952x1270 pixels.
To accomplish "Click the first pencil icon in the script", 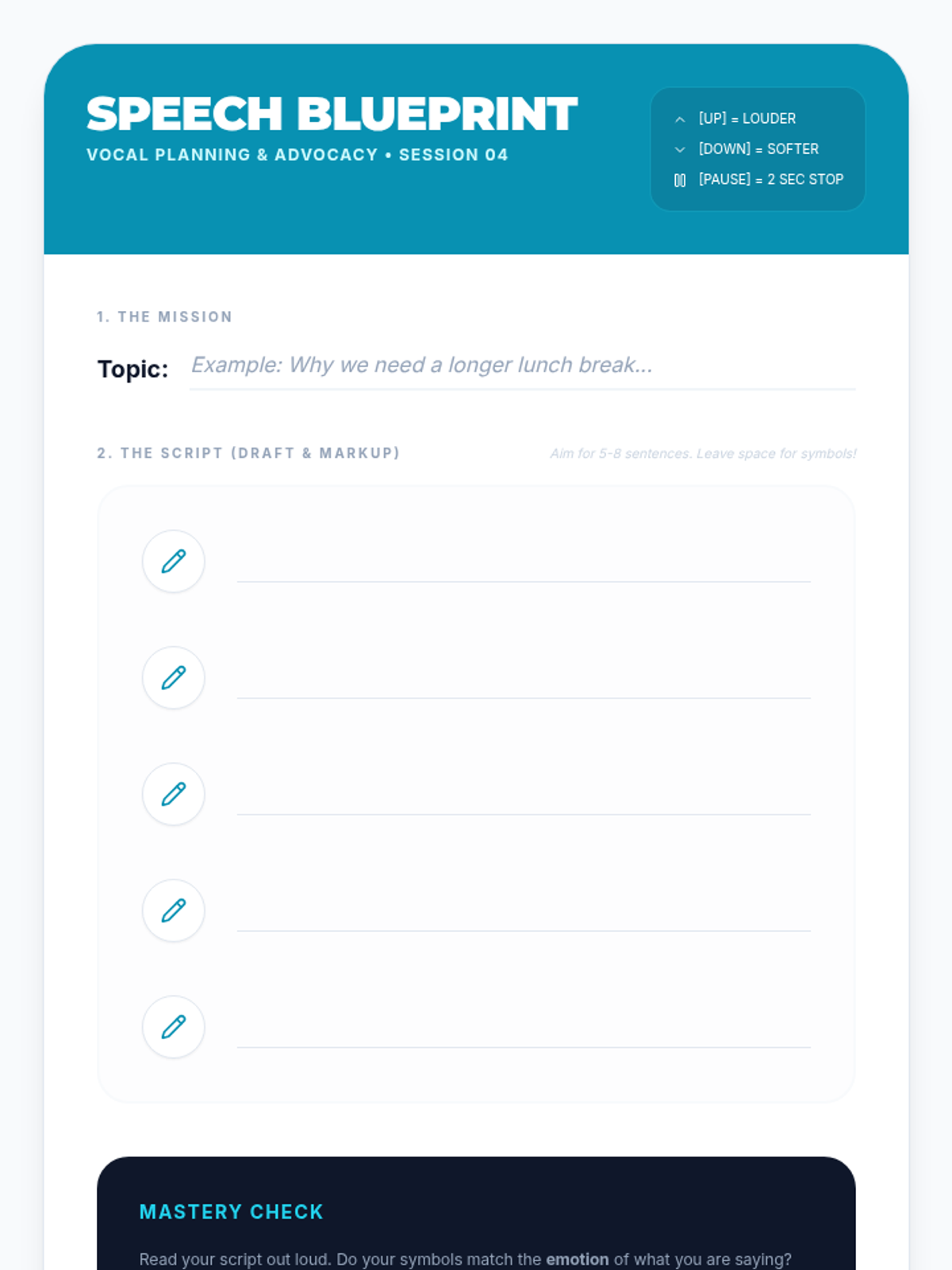I will [174, 561].
